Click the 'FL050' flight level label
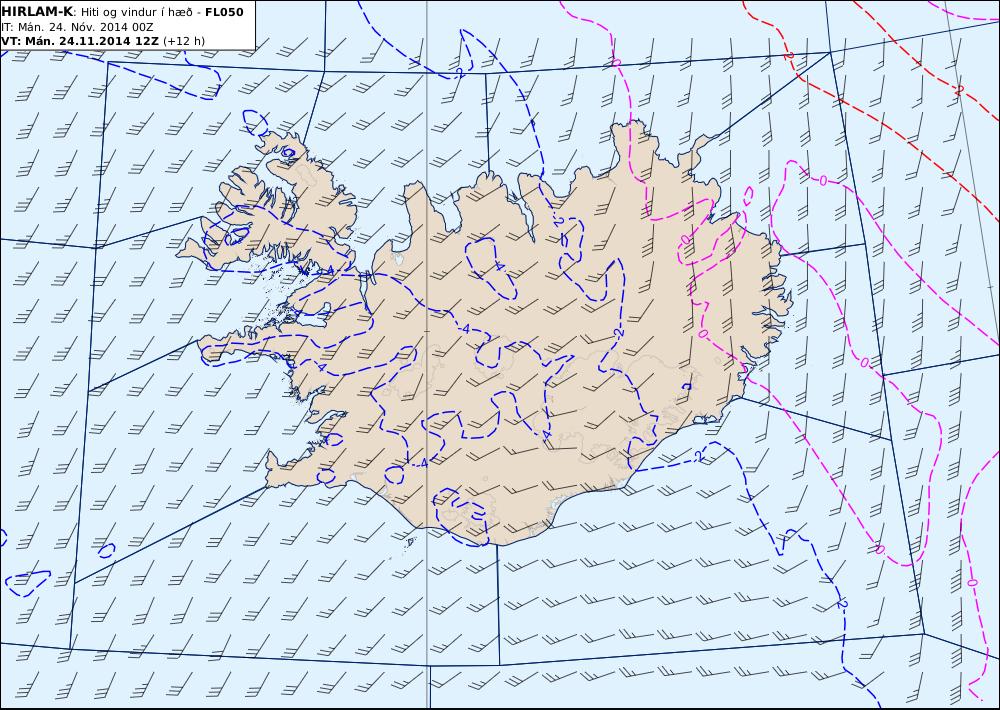 pos(224,12)
